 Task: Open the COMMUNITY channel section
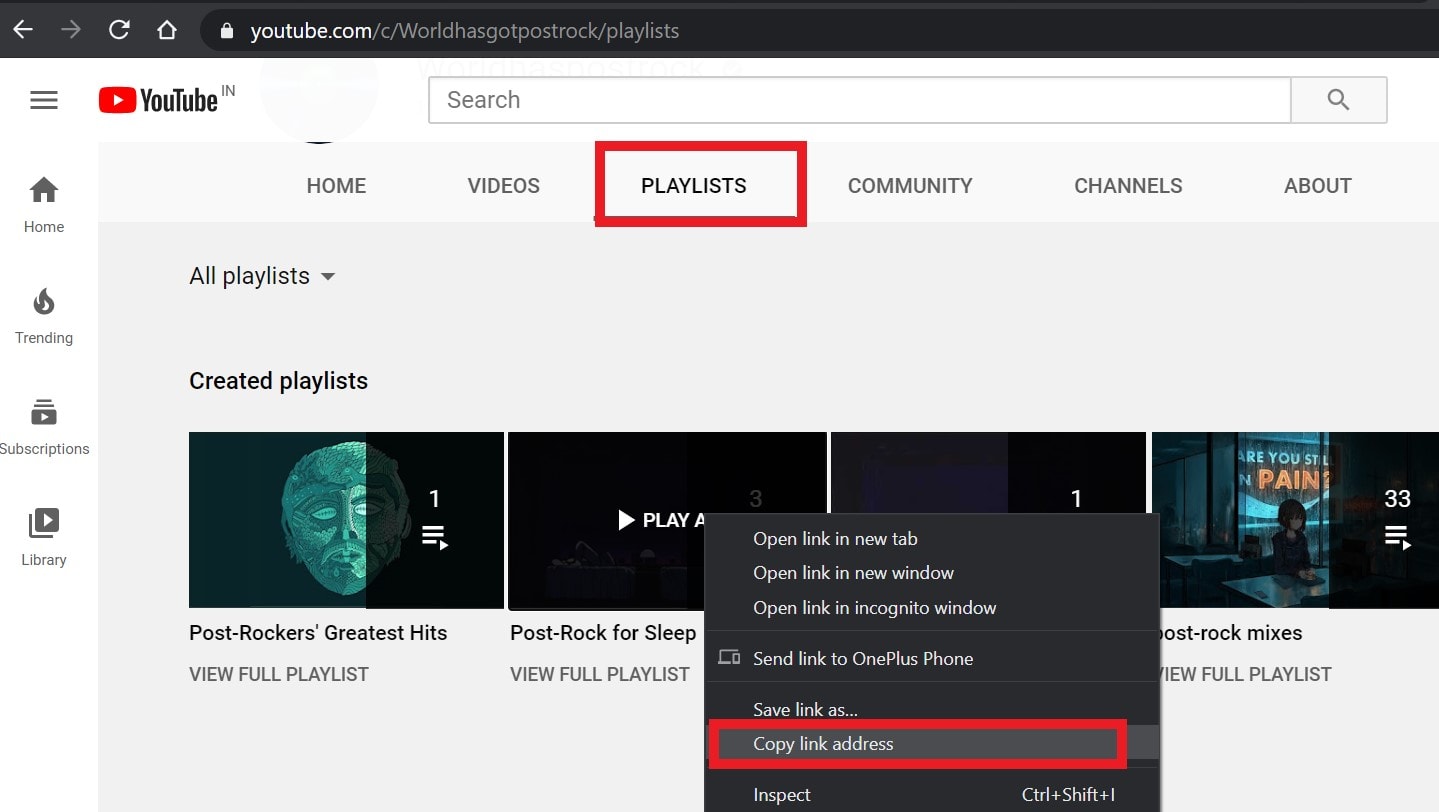point(909,185)
